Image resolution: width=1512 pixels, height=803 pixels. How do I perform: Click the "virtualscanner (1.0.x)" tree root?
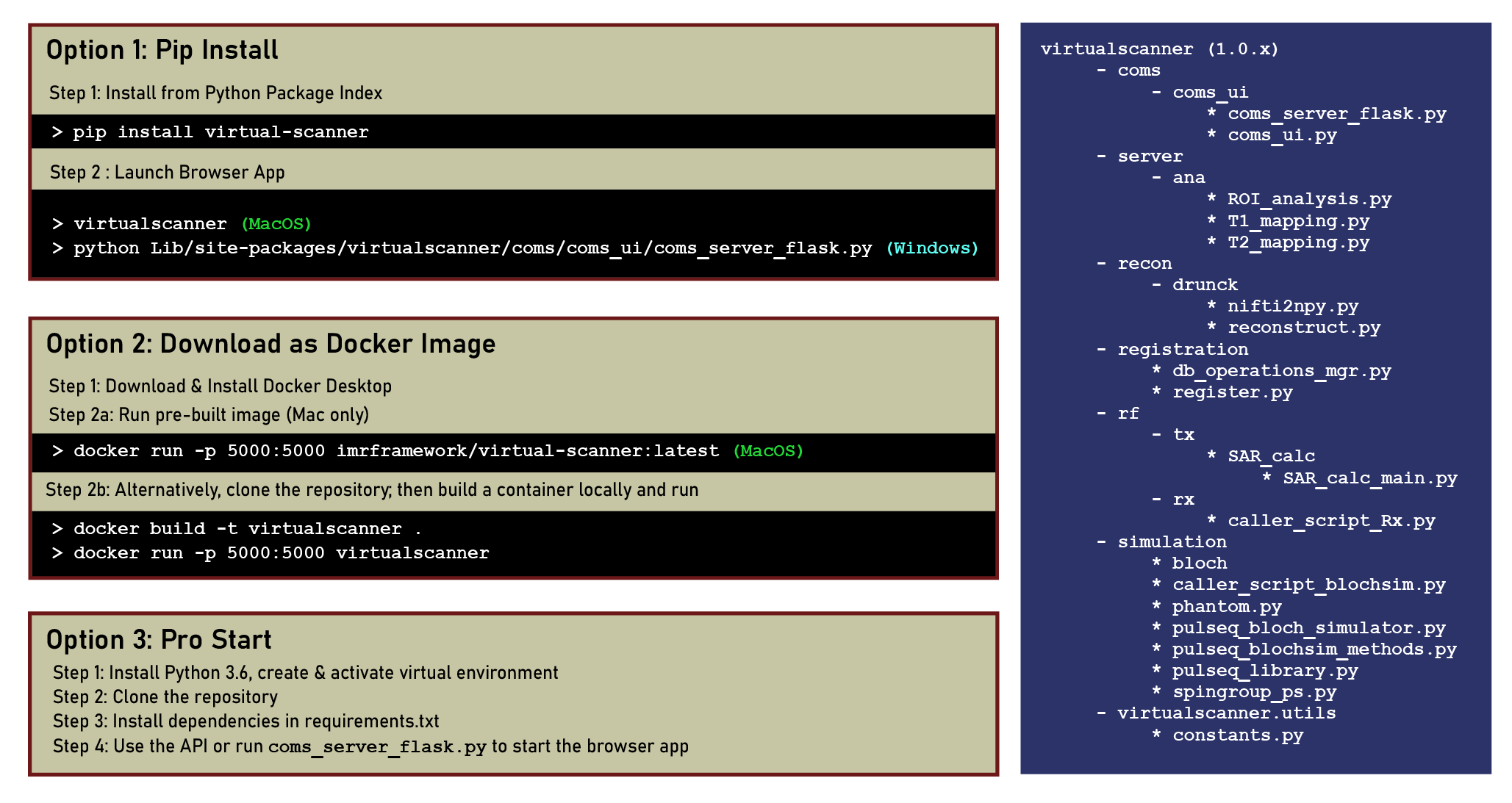pos(1159,49)
